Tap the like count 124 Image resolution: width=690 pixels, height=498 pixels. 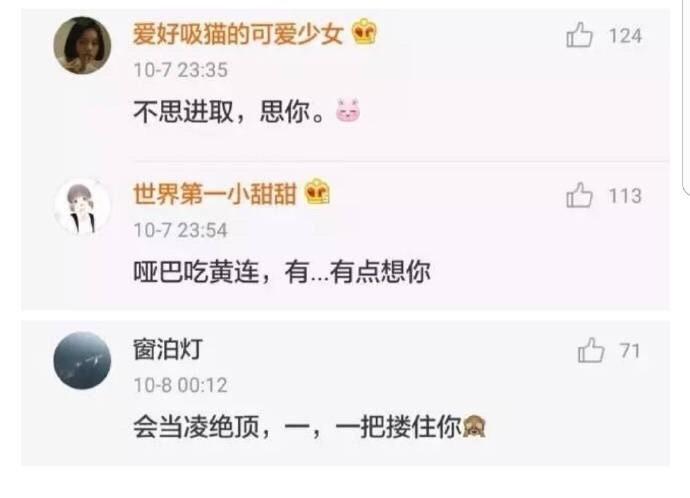coord(625,36)
